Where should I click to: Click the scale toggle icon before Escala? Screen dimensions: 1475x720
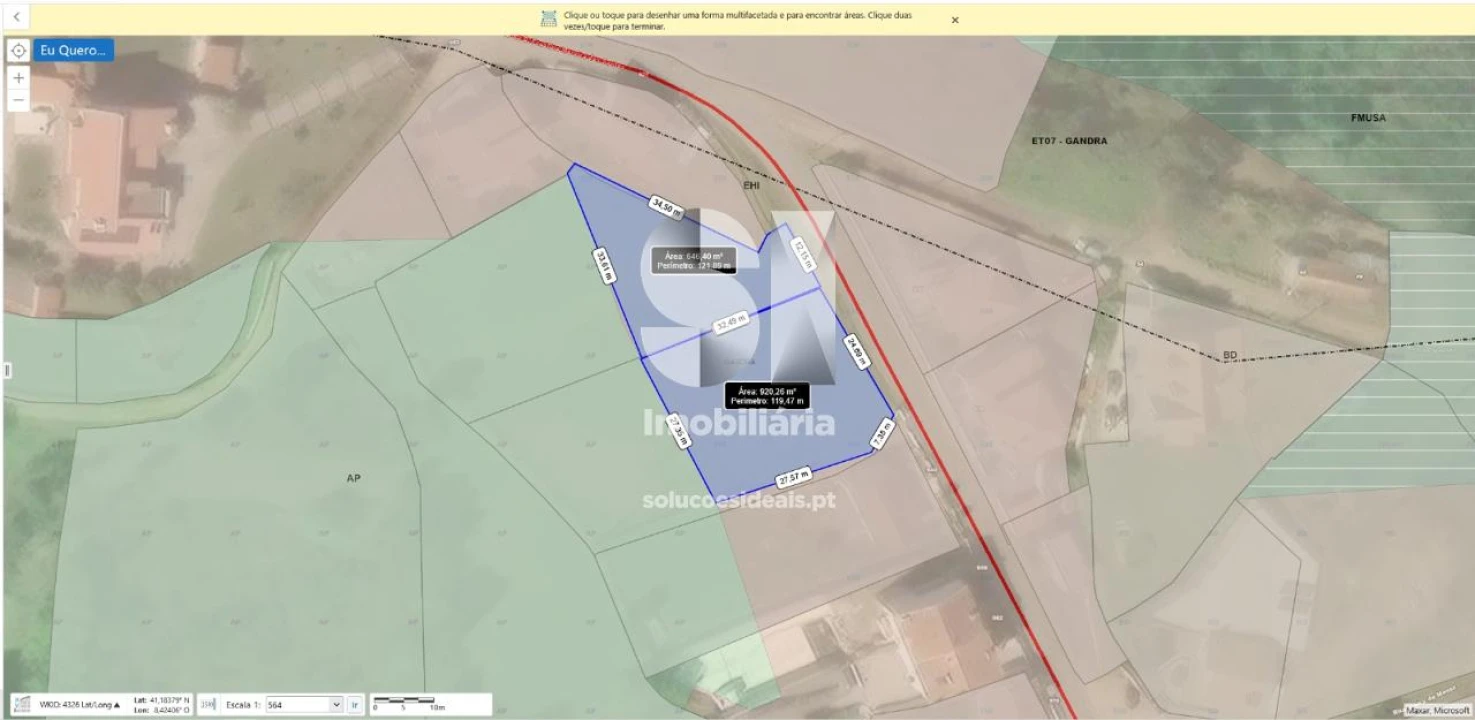pyautogui.click(x=208, y=705)
